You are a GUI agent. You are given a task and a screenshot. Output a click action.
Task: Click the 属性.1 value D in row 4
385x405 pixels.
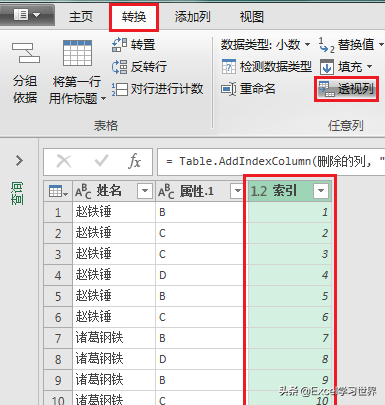[x=199, y=275]
